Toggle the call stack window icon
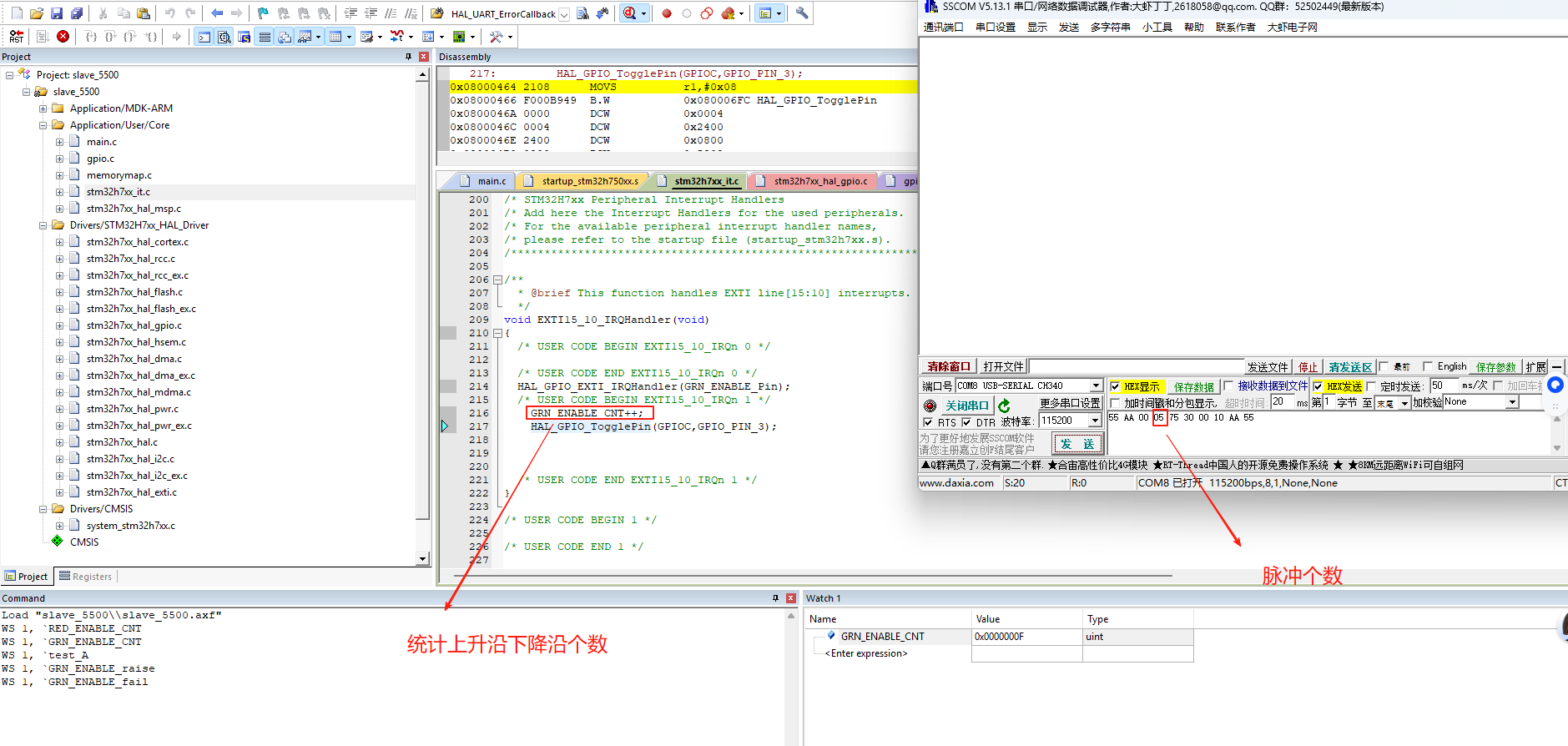Image resolution: width=1568 pixels, height=746 pixels. pyautogui.click(x=285, y=37)
